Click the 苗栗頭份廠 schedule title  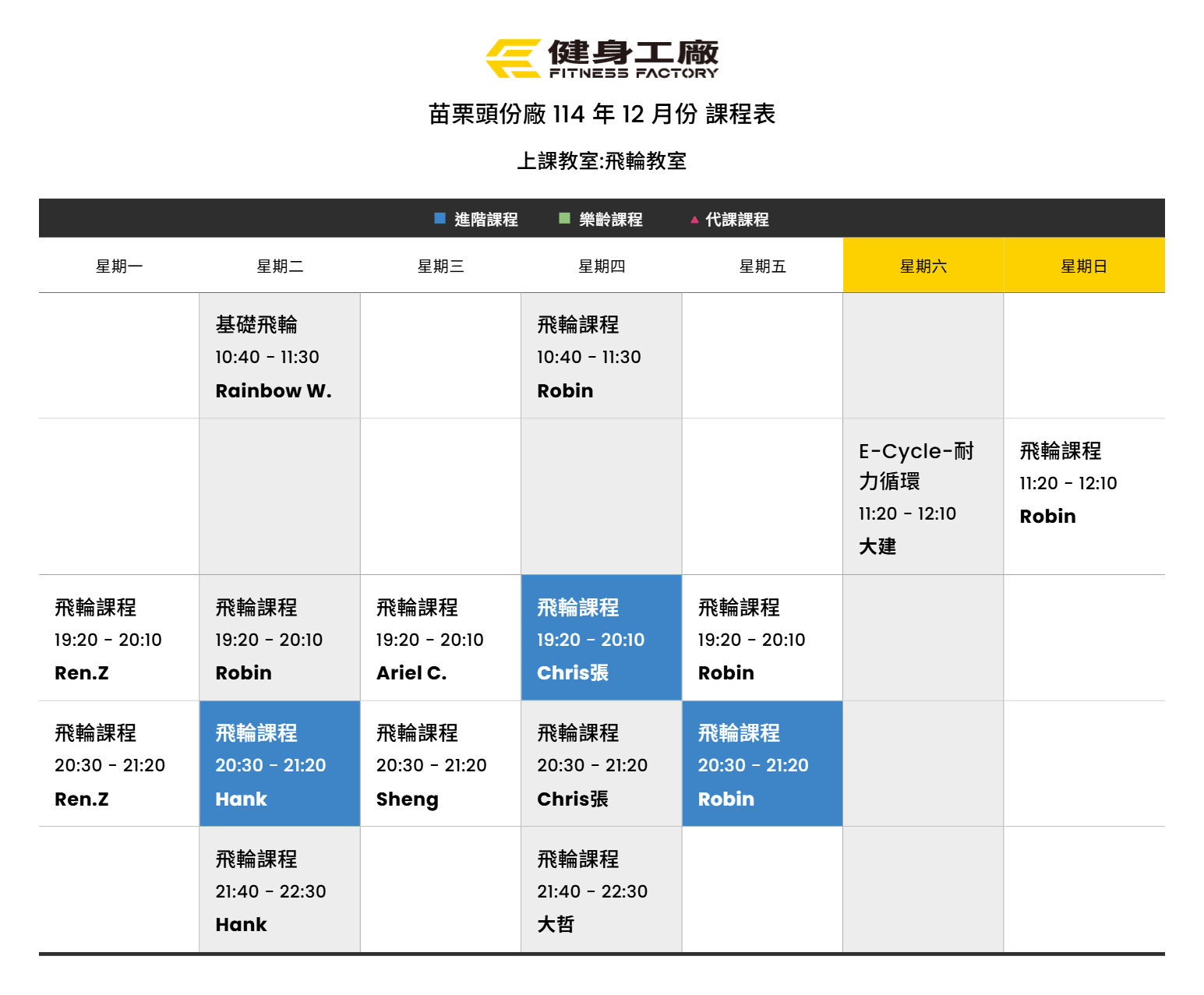point(602,115)
